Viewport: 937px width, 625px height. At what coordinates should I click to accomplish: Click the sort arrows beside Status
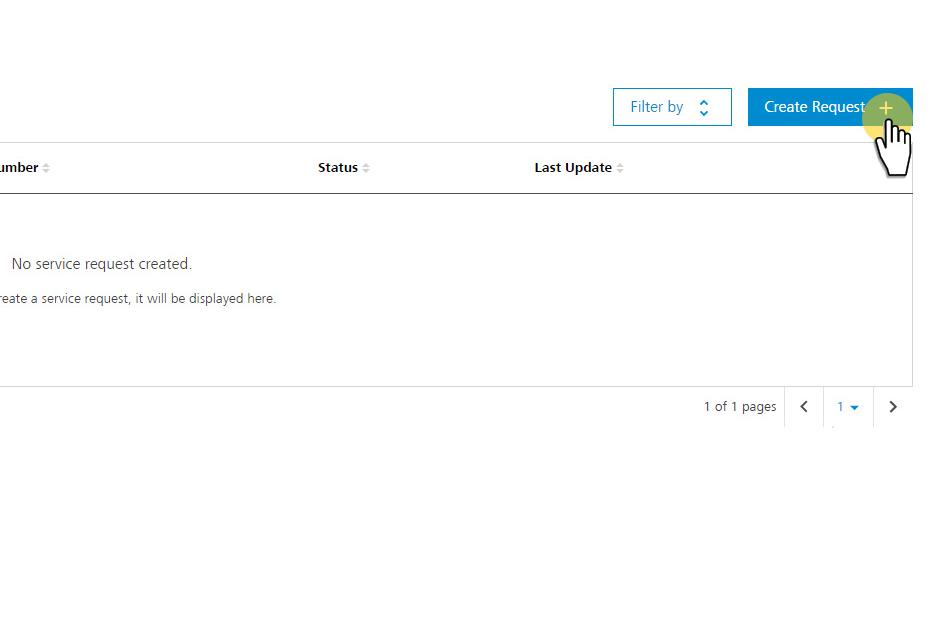366,168
